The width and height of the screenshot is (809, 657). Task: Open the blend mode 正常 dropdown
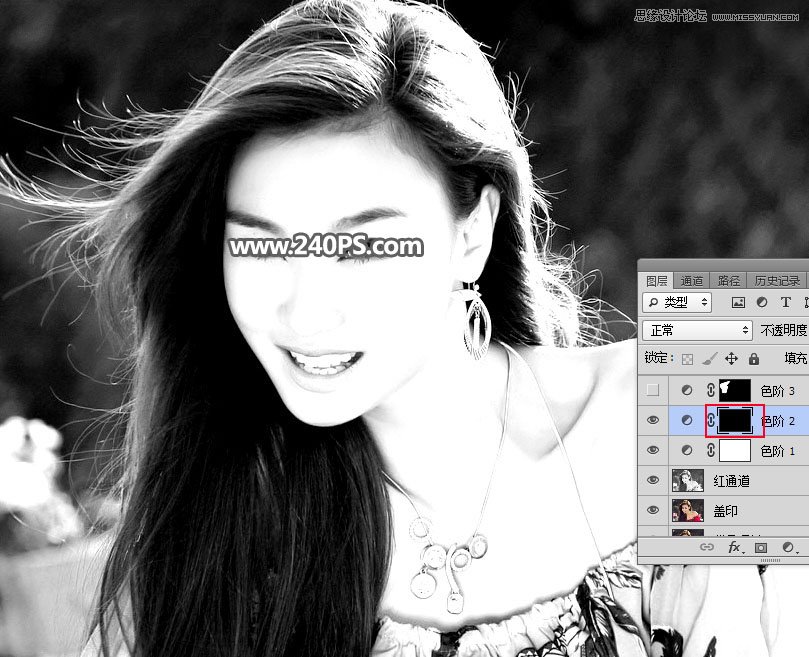698,330
